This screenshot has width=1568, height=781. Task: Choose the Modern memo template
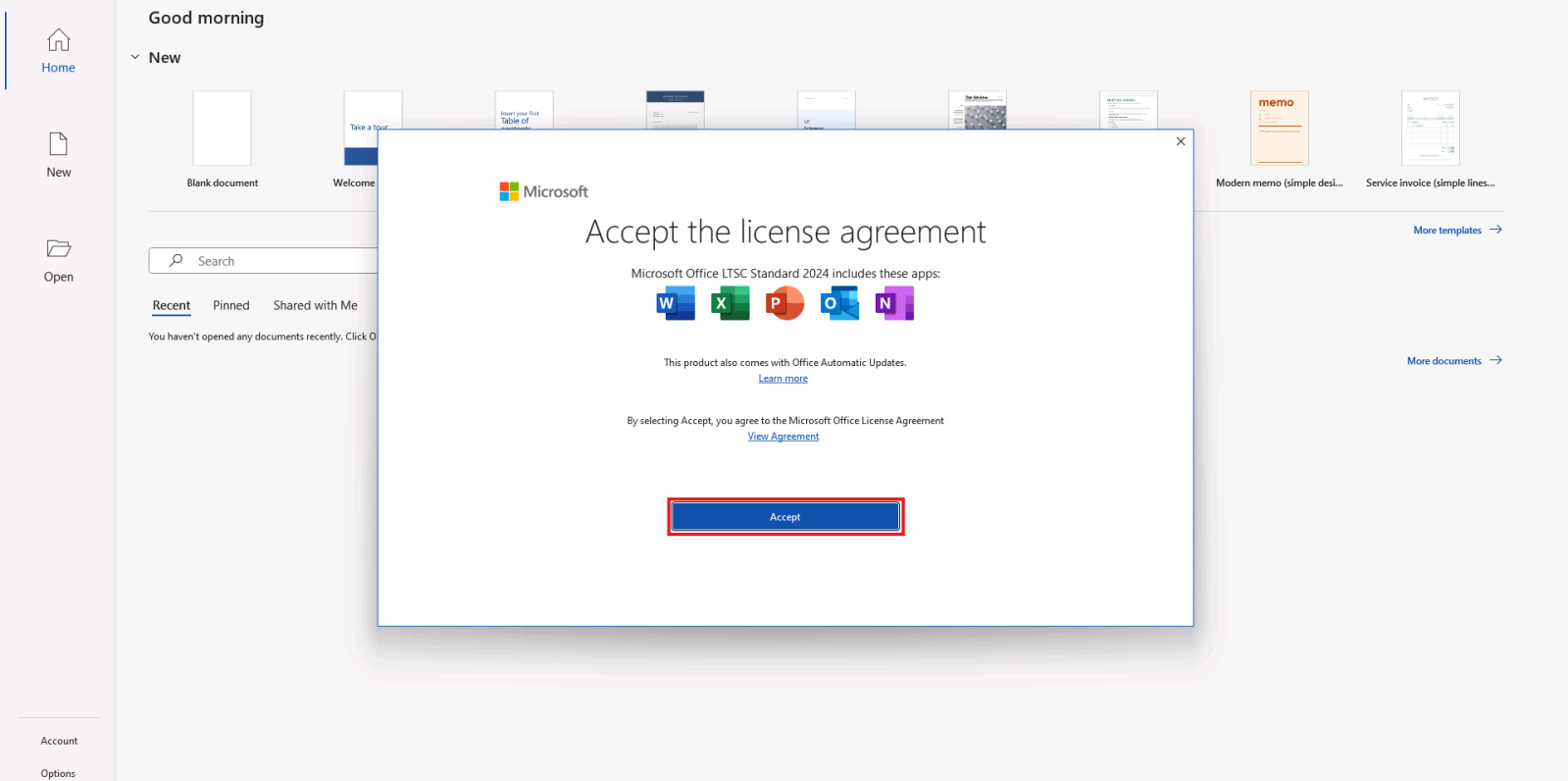[1279, 139]
